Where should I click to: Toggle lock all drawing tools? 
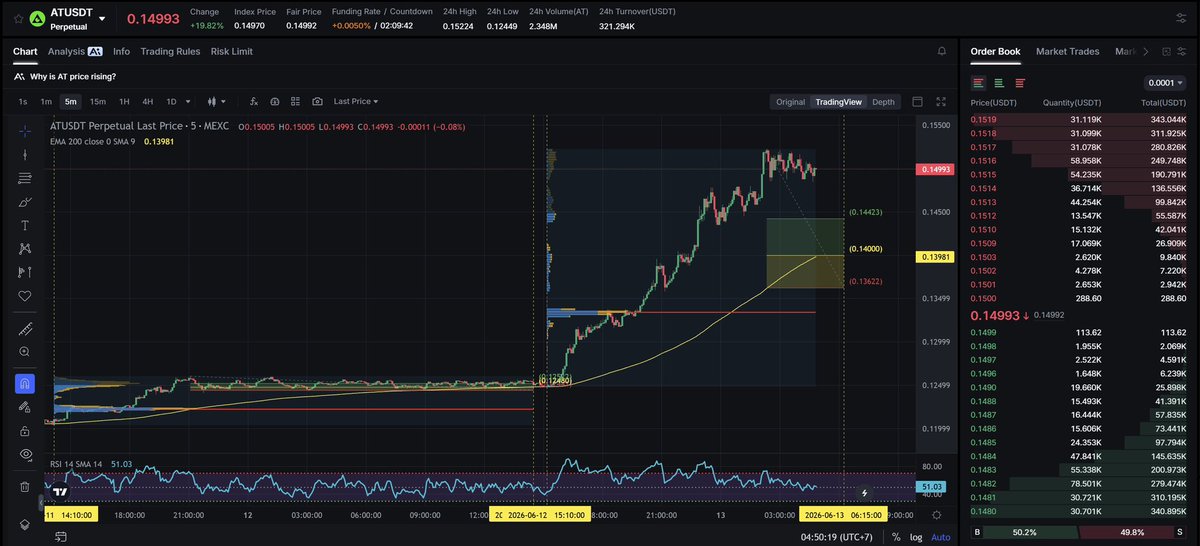pyautogui.click(x=25, y=431)
